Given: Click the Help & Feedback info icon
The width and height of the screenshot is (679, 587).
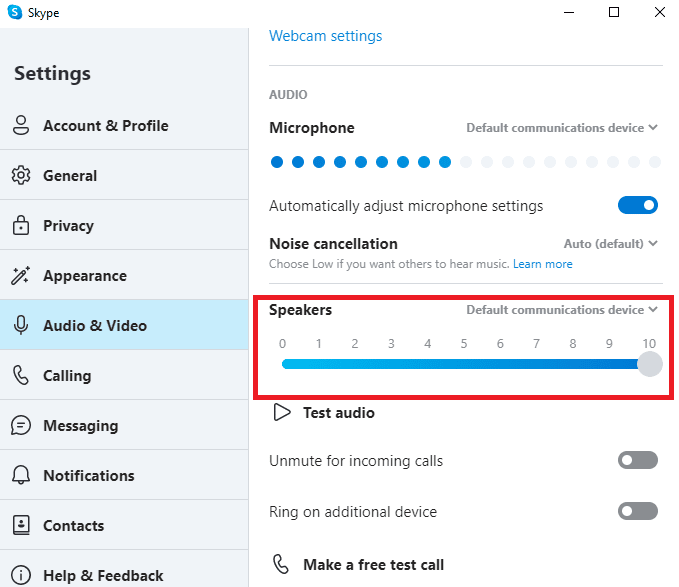Looking at the screenshot, I should click(x=21, y=575).
